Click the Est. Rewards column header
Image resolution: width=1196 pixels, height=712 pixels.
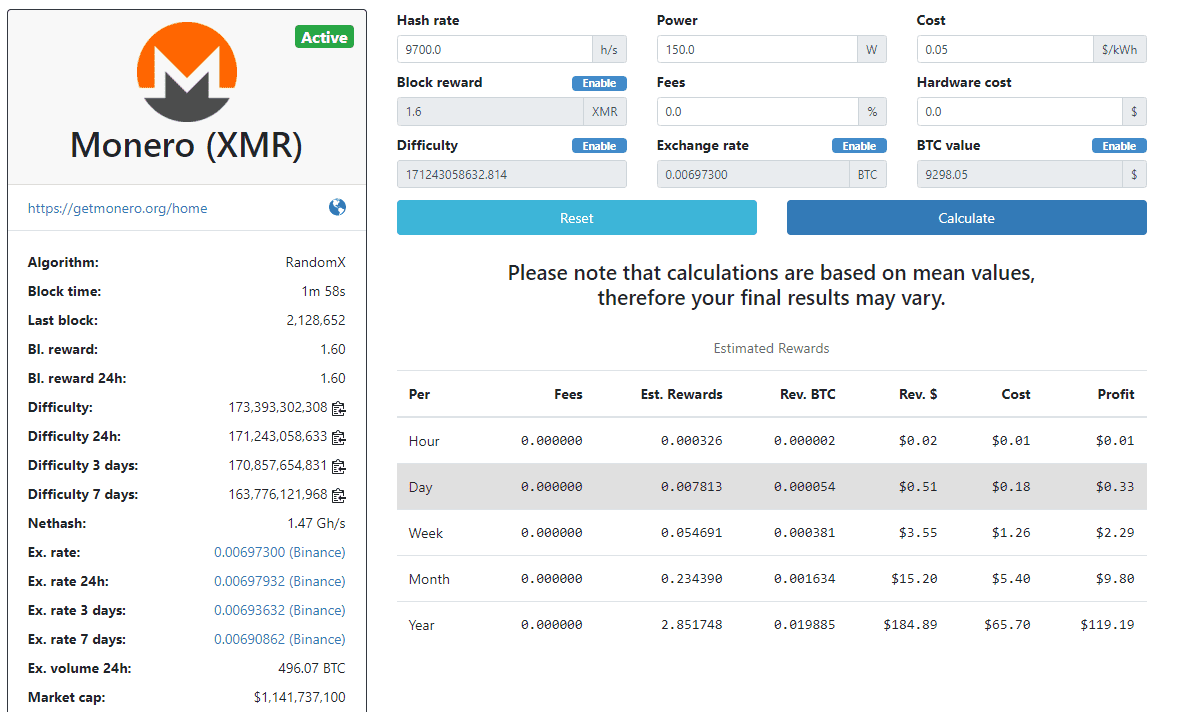pos(681,395)
